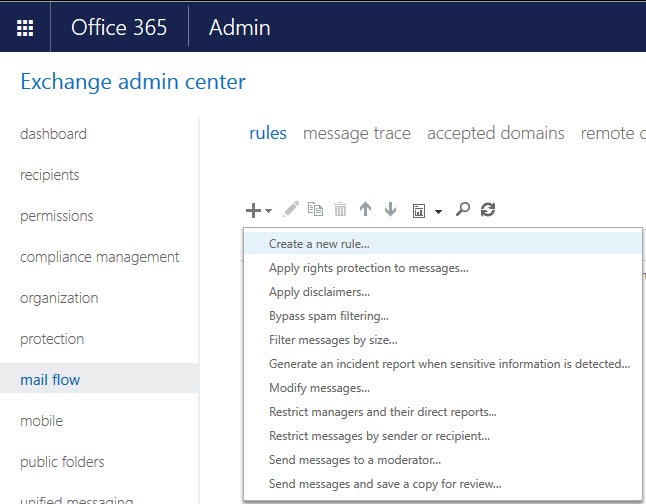Expand the arrow next to plus icon

point(269,211)
